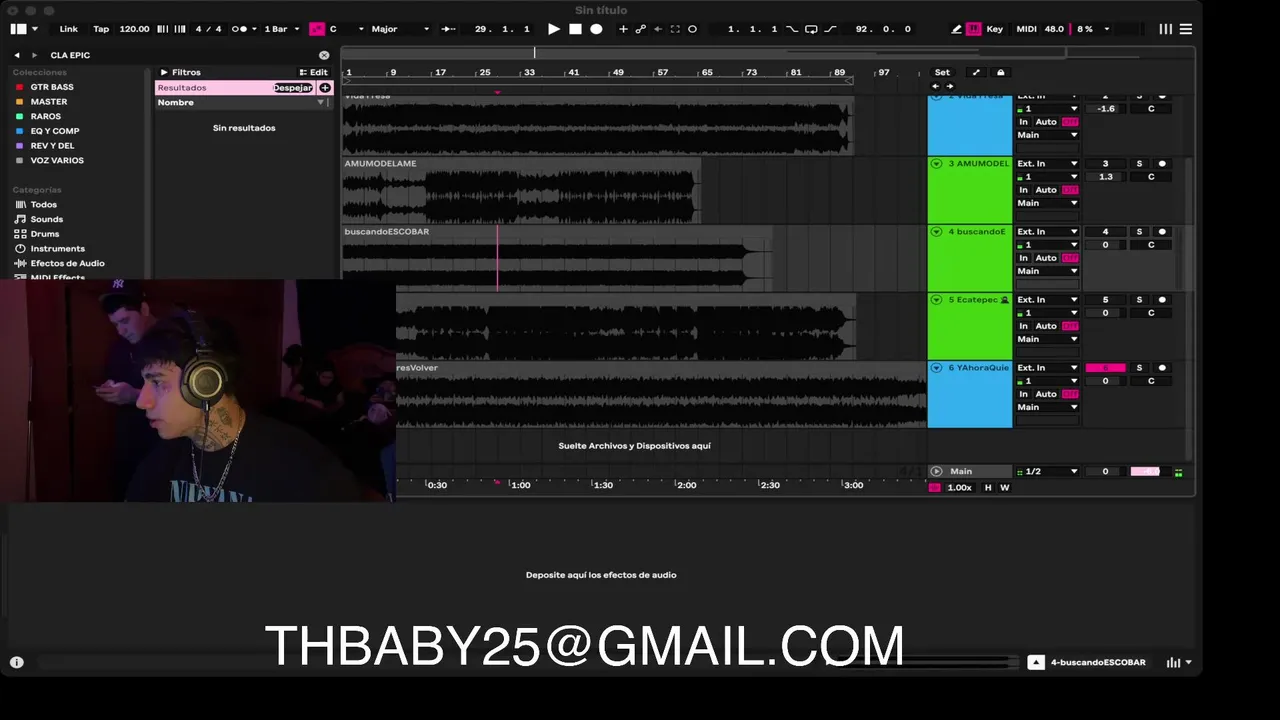Image resolution: width=1280 pixels, height=720 pixels.
Task: Select the REV Y DEL collection
Action: click(52, 146)
